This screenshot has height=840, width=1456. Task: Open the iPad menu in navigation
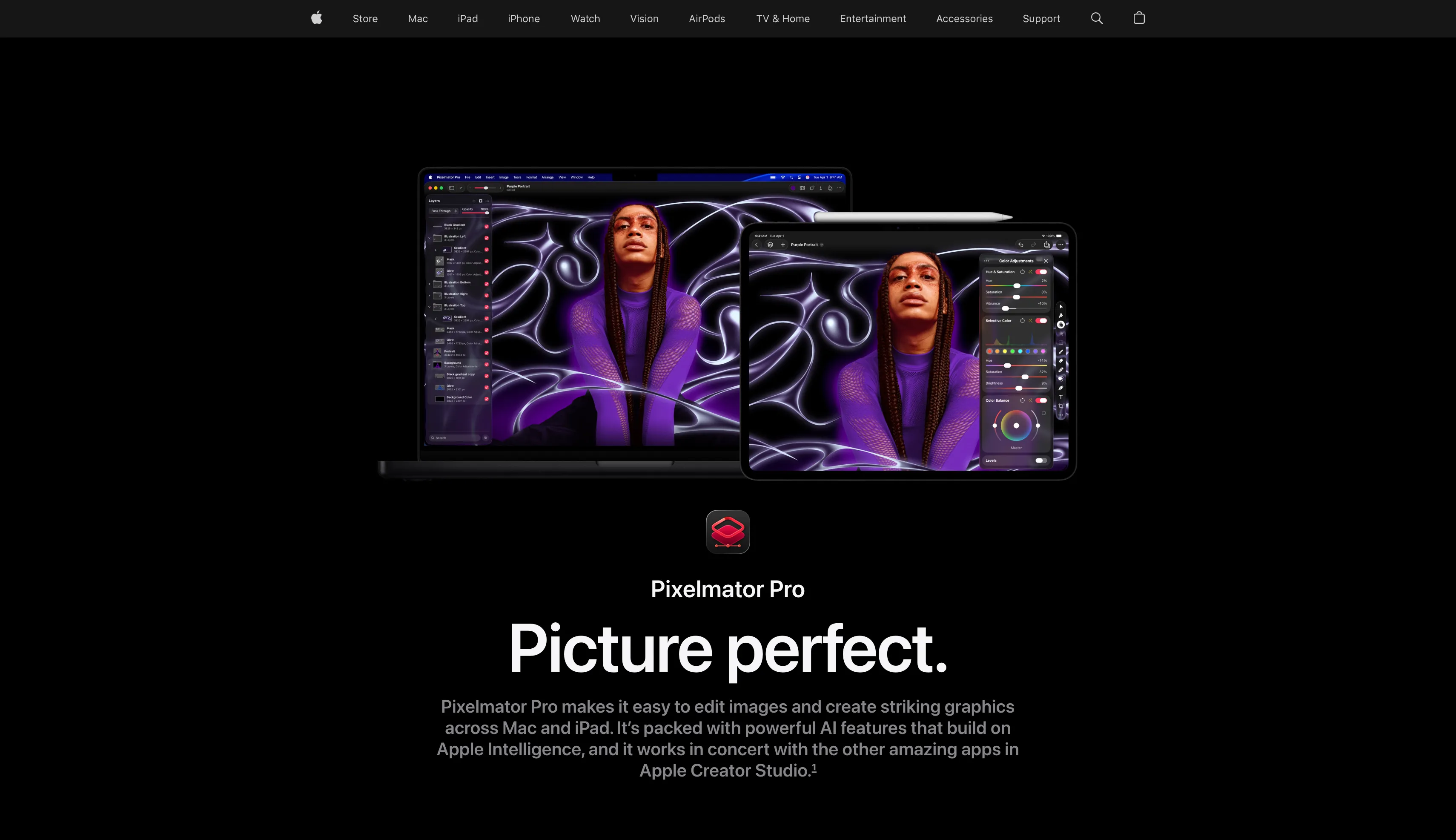pos(467,18)
